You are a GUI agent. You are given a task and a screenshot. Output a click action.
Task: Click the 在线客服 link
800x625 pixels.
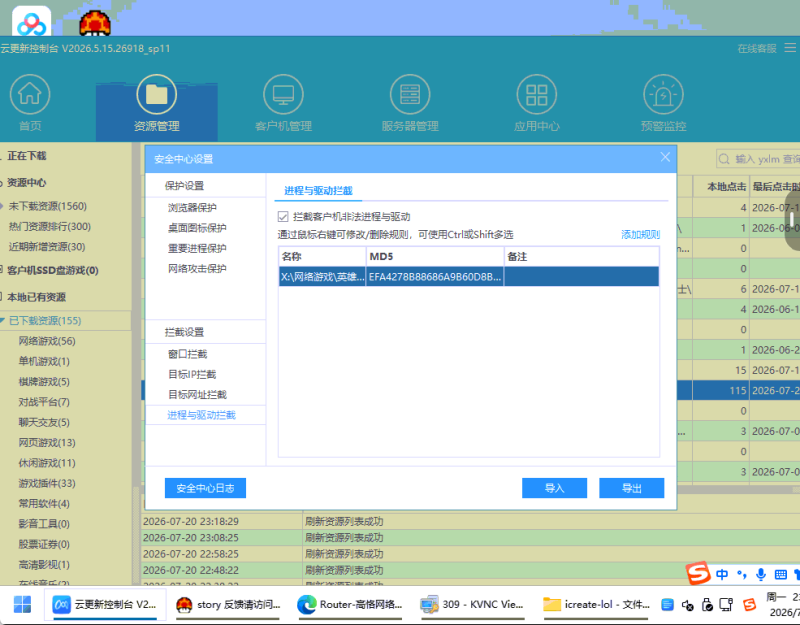tap(757, 48)
